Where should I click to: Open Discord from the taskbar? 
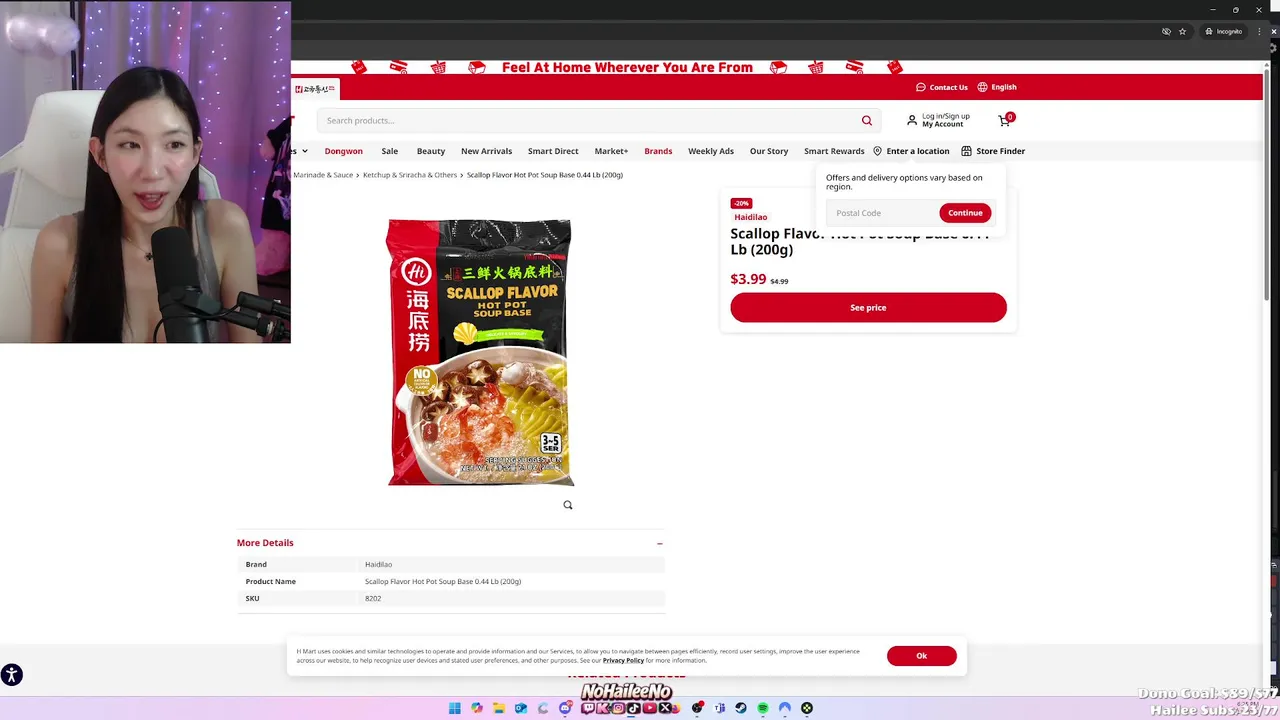[565, 708]
